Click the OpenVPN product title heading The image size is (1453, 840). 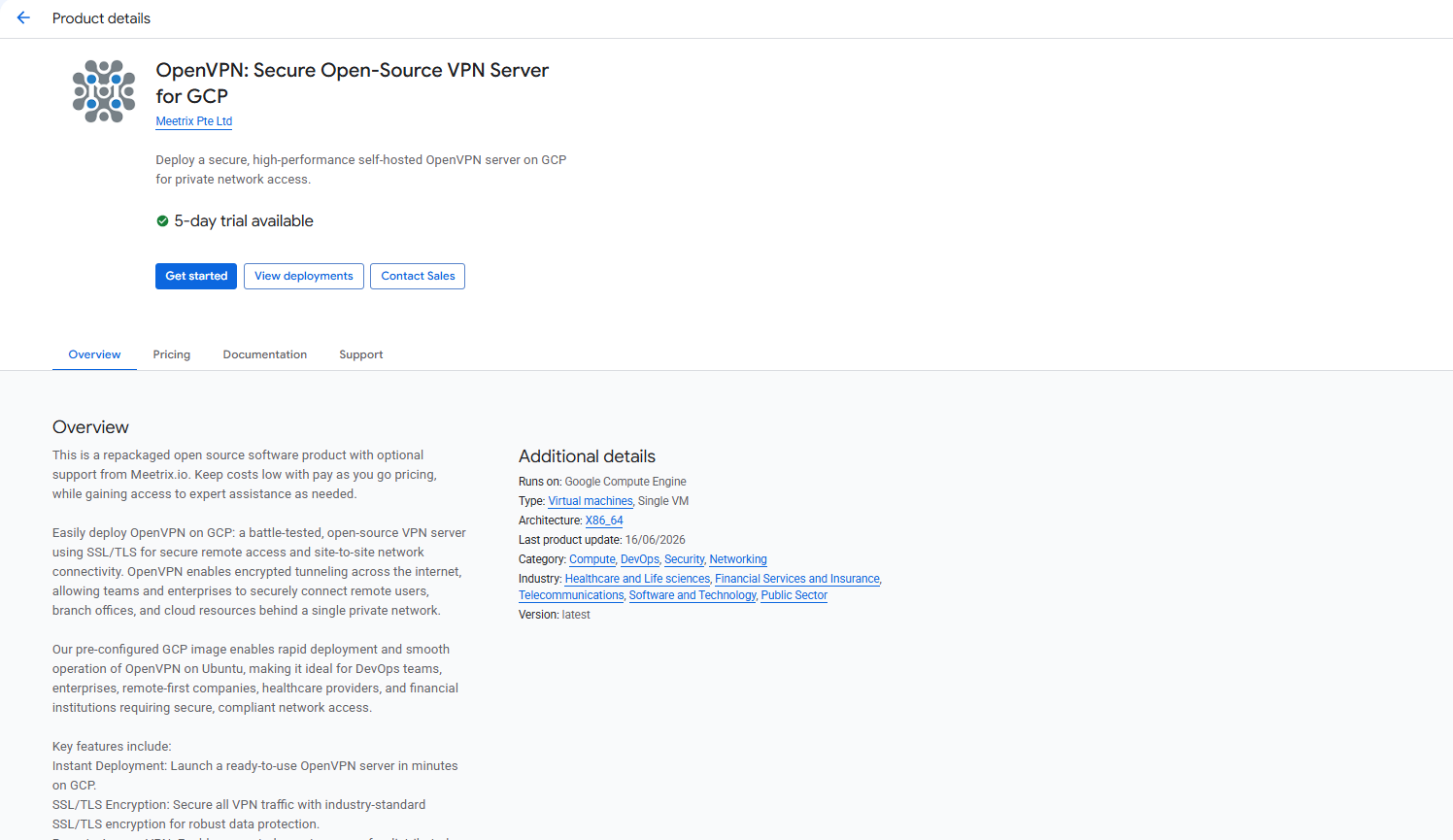353,84
